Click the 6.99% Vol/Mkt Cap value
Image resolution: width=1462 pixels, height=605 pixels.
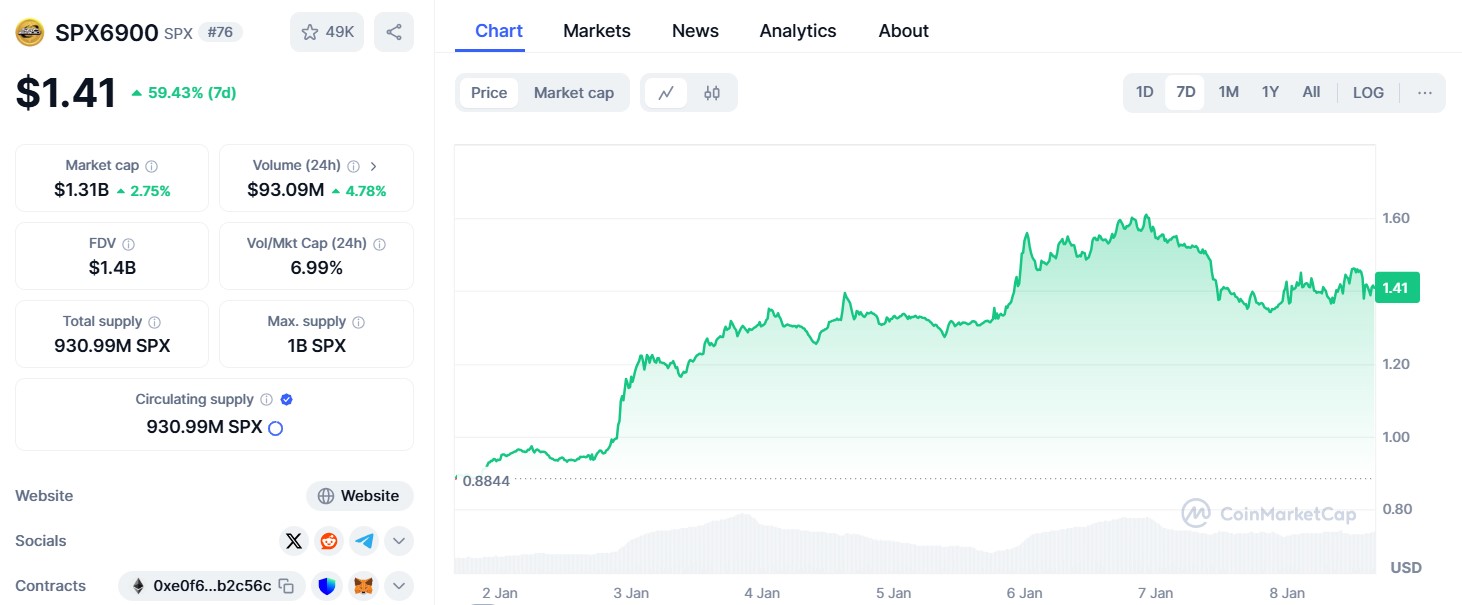[x=316, y=268]
